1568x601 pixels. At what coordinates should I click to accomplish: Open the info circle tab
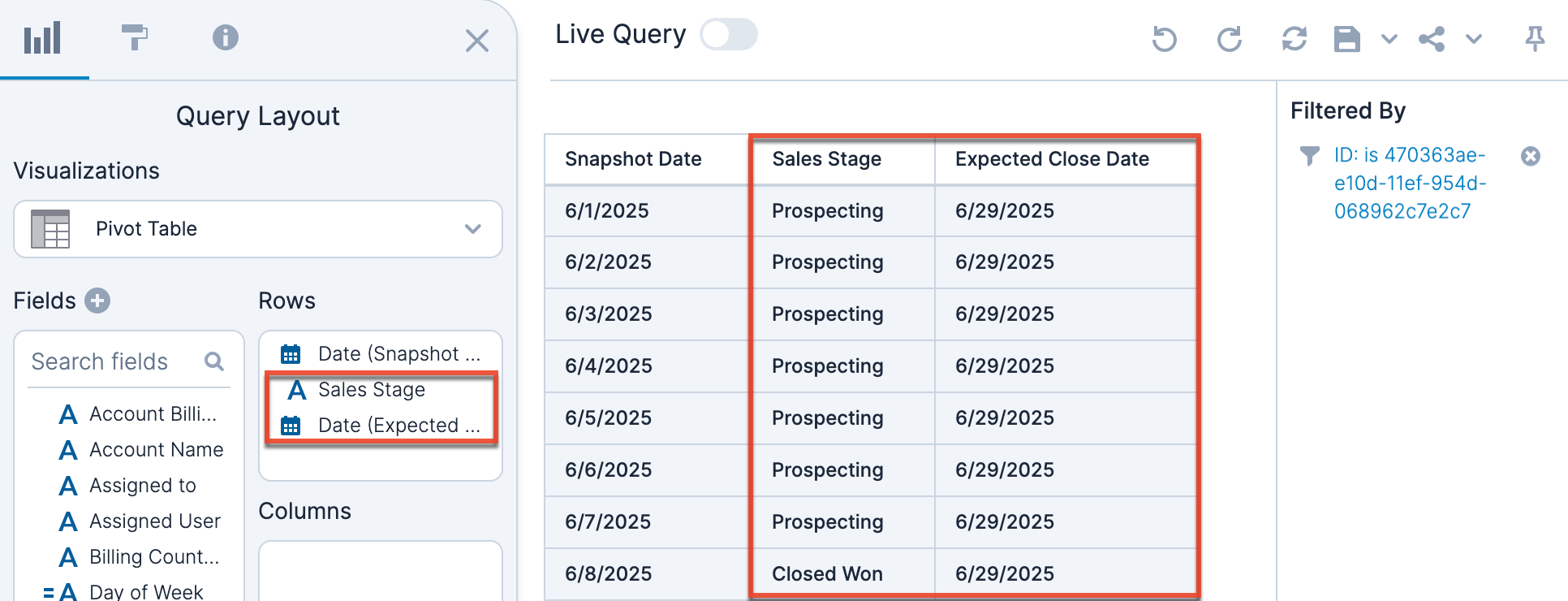coord(225,37)
